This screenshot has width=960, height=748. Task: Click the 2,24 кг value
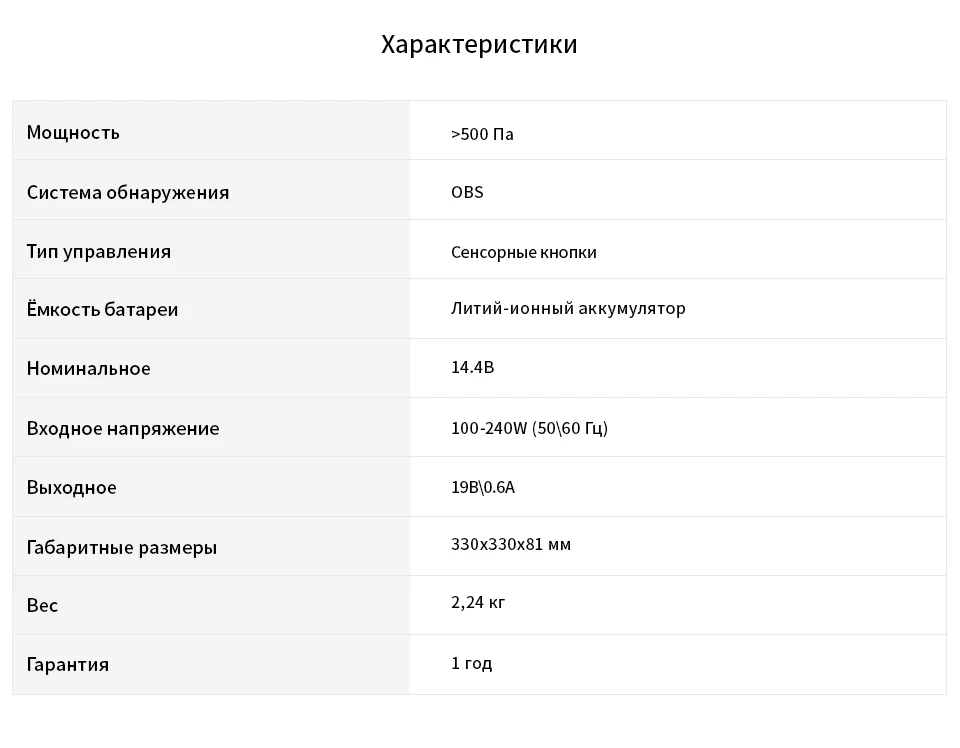[478, 602]
